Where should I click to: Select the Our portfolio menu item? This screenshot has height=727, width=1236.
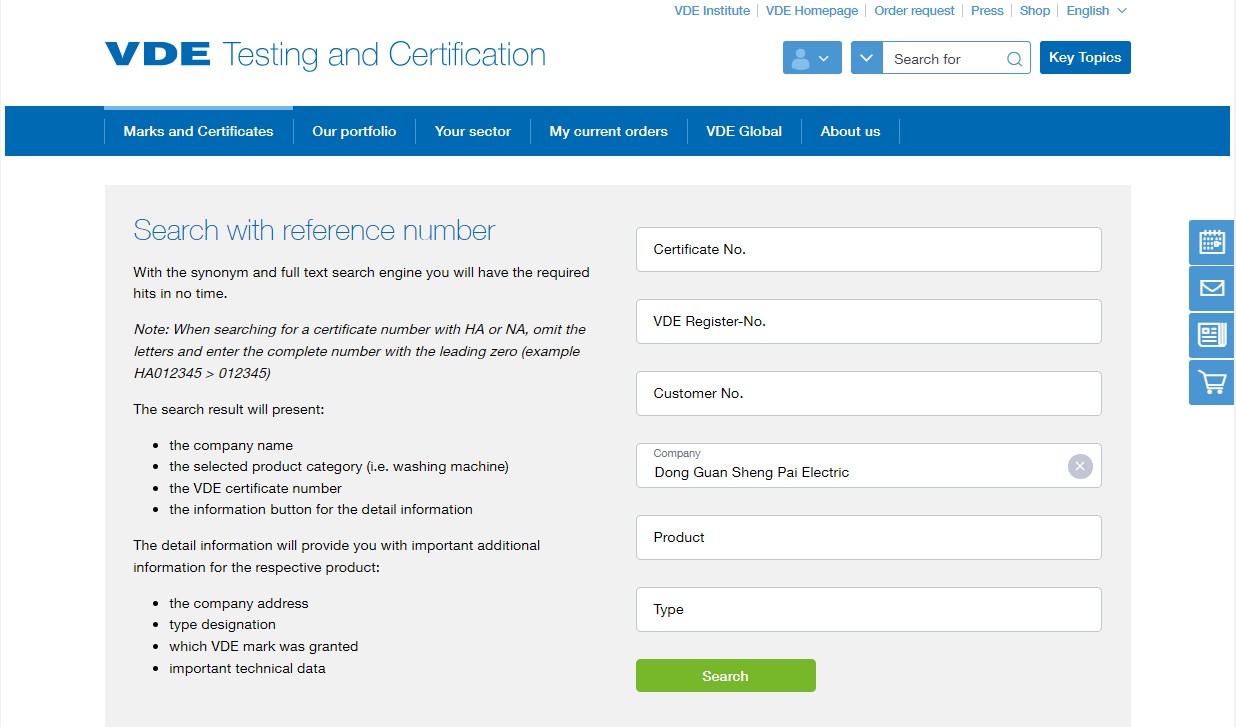354,131
